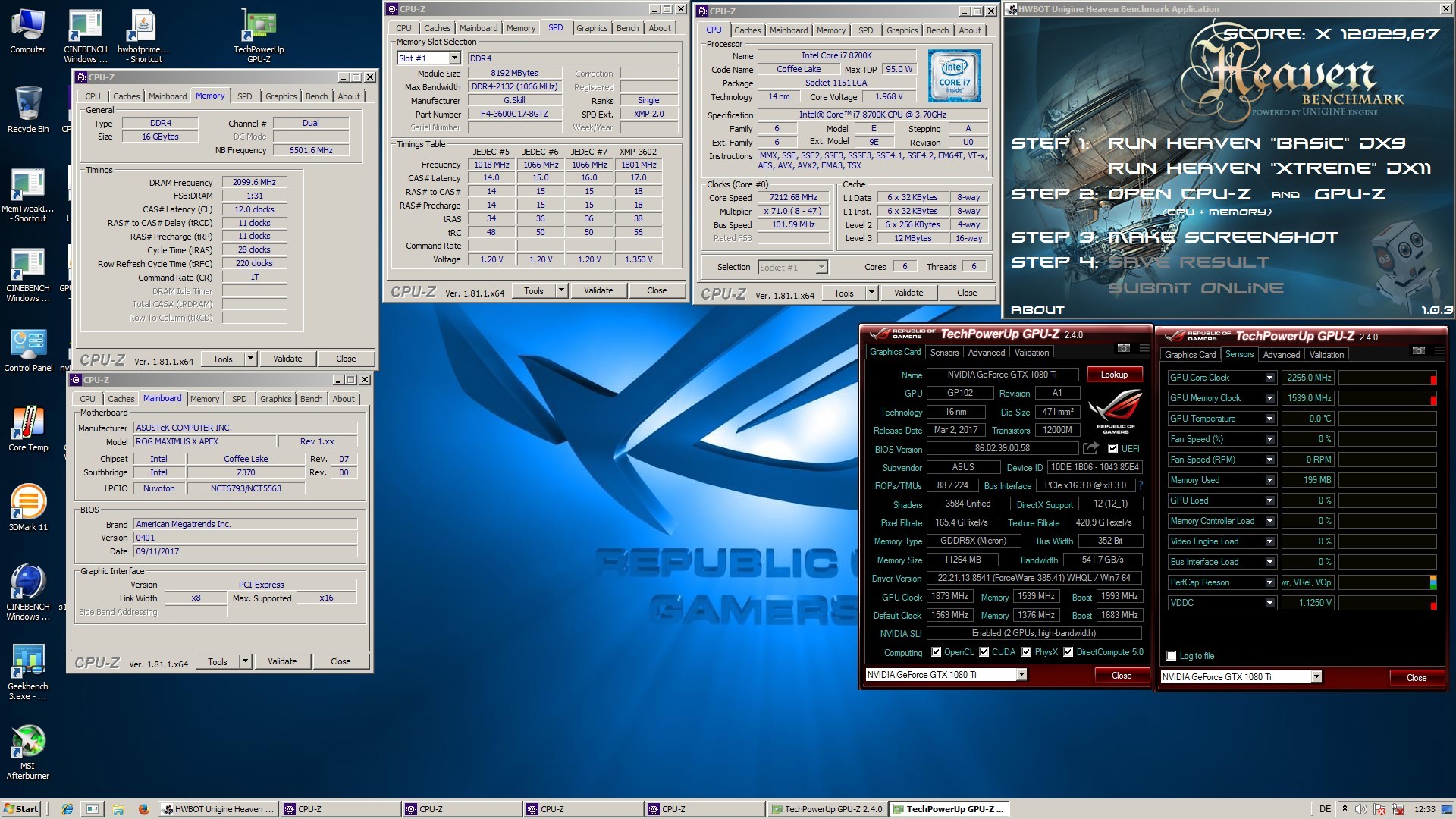This screenshot has height=819, width=1456.
Task: Open Windows Explorer quick launch icon
Action: click(118, 809)
